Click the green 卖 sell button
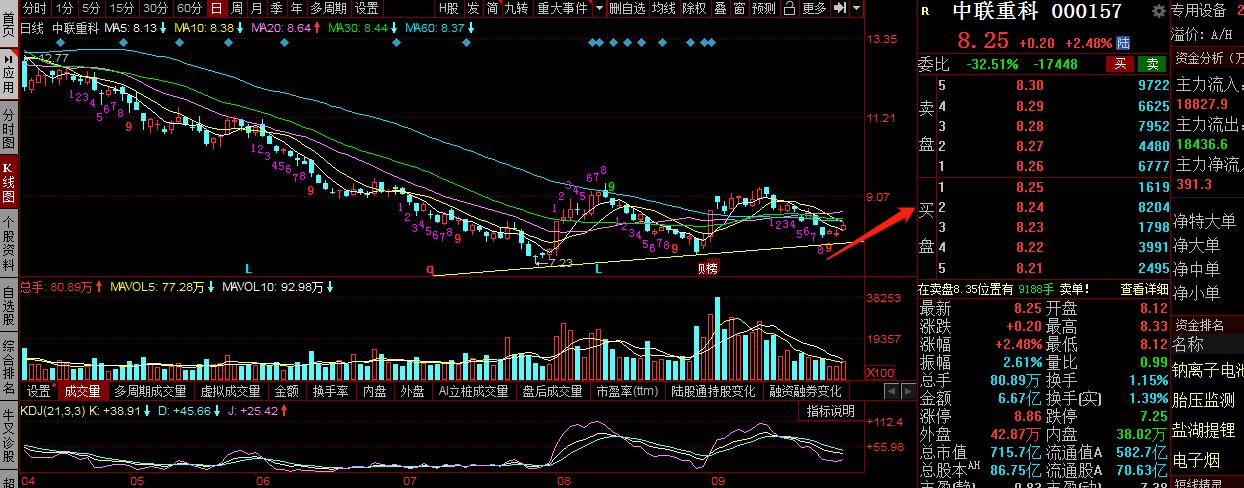The width and height of the screenshot is (1244, 488). [1154, 64]
